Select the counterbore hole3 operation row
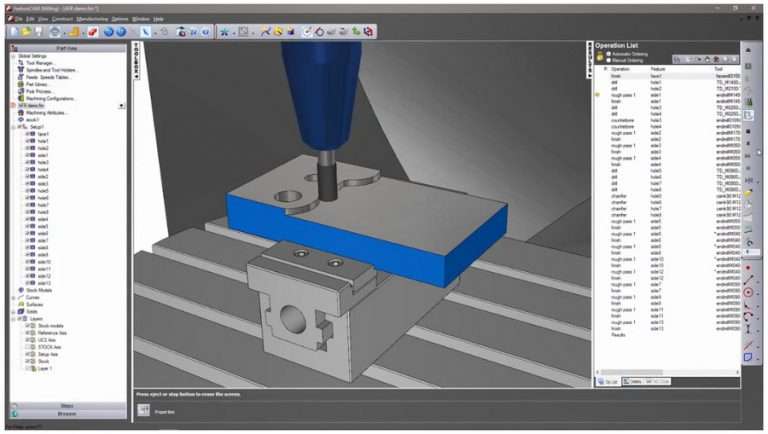This screenshot has height=434, width=768. coord(669,121)
